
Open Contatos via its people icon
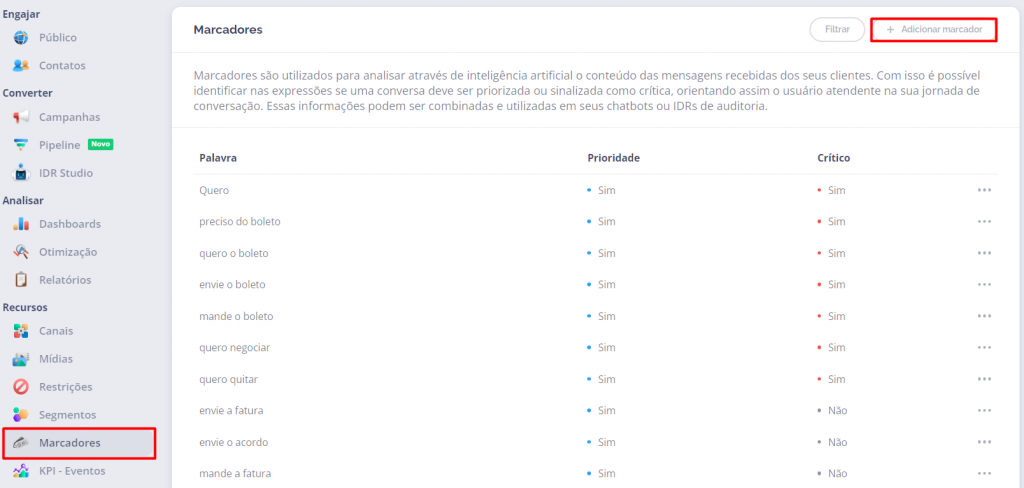(x=21, y=66)
